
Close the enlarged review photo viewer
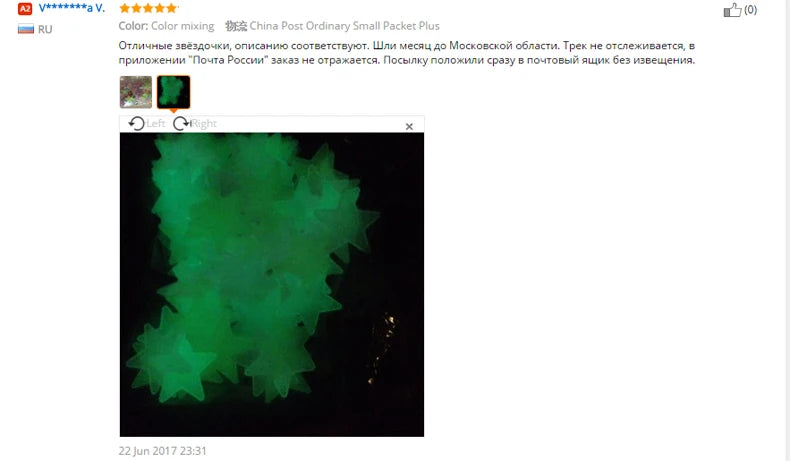point(409,126)
